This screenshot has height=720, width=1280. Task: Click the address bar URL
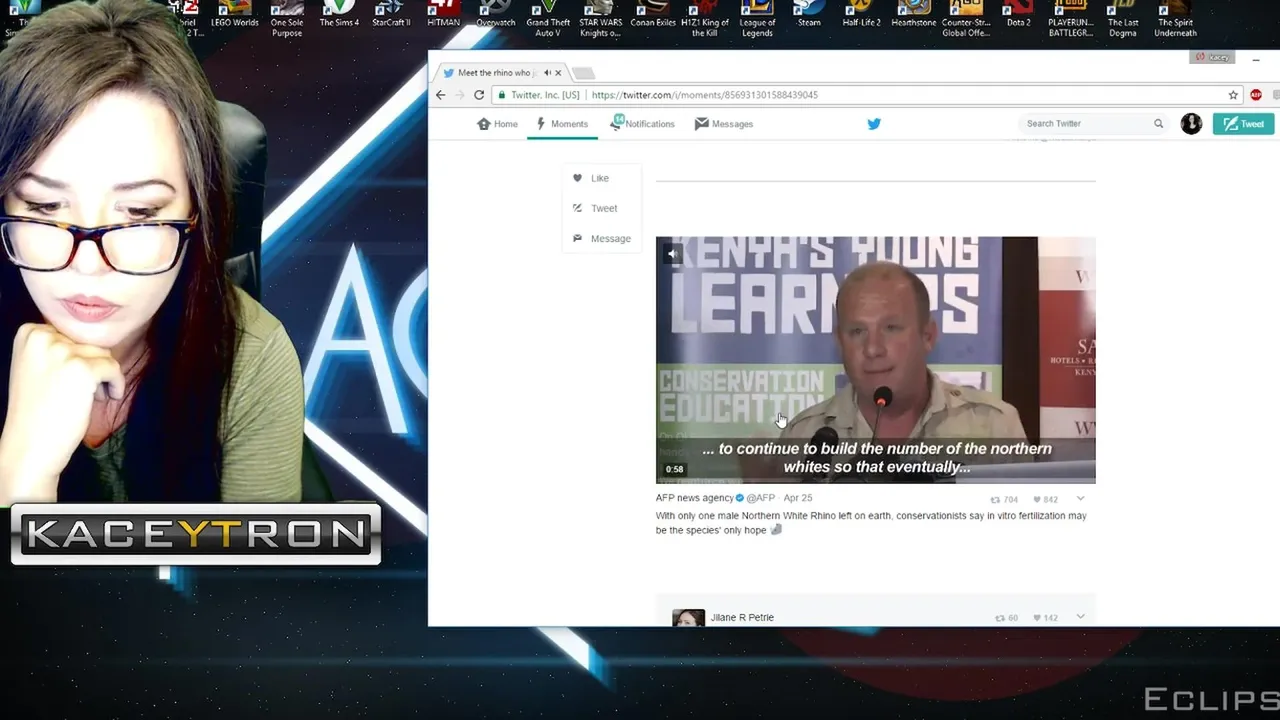(x=705, y=95)
